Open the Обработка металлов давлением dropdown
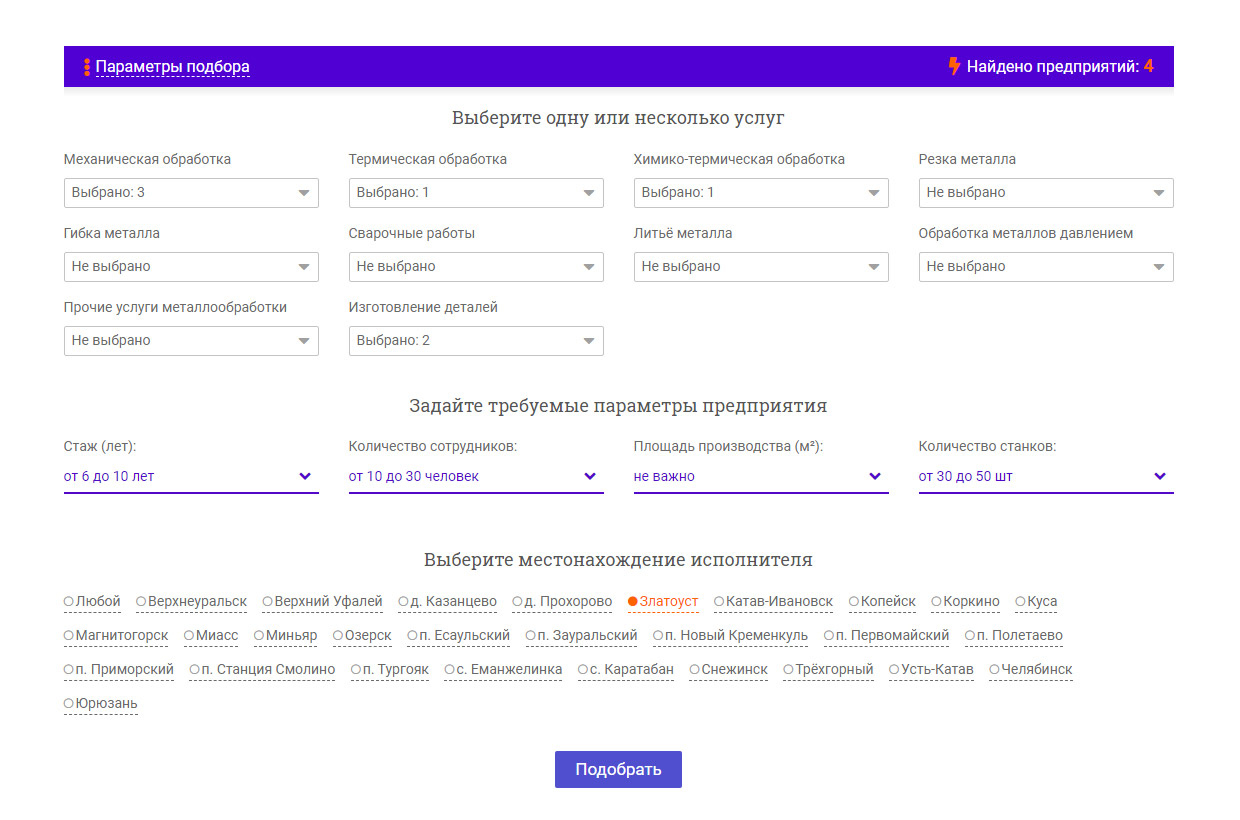This screenshot has height=820, width=1240. [x=1046, y=266]
